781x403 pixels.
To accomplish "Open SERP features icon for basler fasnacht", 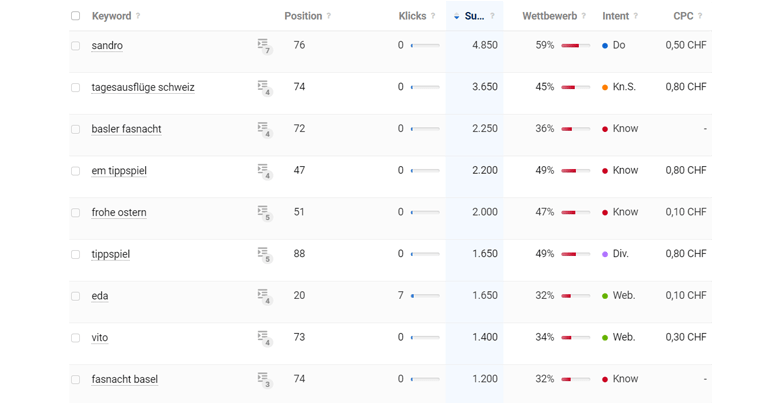I will (264, 130).
